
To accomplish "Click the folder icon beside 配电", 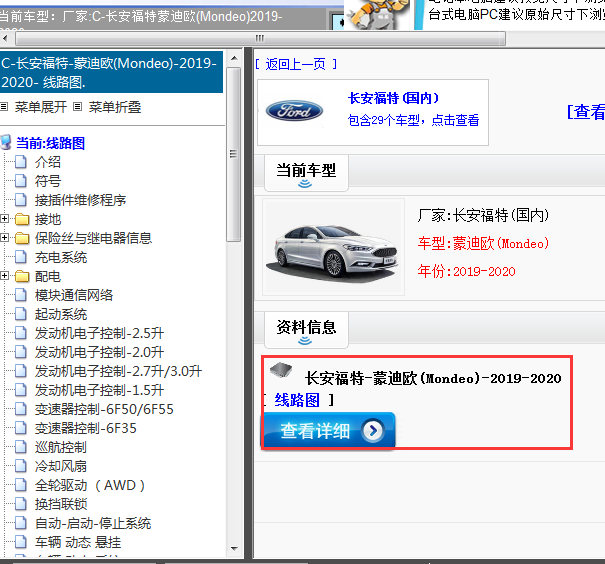I will [x=22, y=276].
